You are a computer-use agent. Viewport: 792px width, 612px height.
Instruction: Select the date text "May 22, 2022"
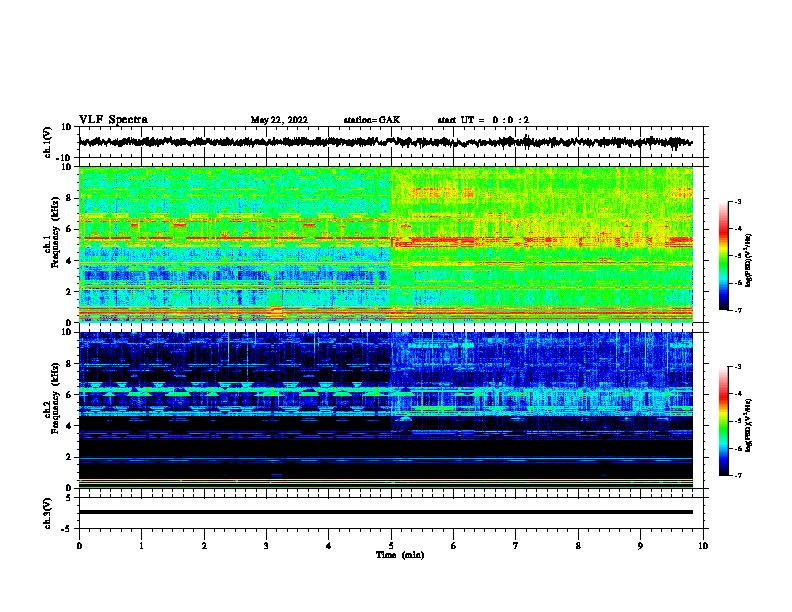coord(279,120)
